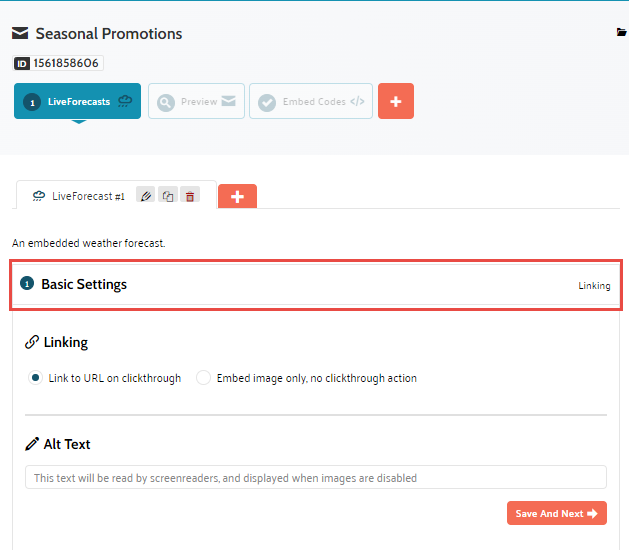Go to the Preview step
Viewport: 629px width, 550px height.
pos(194,102)
